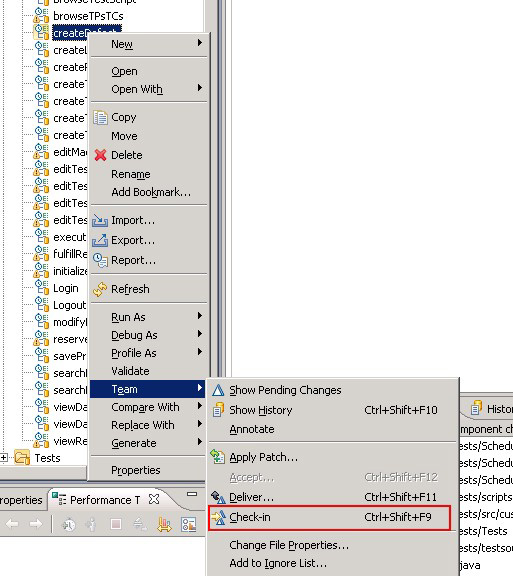Click the Deliver icon in submenu

coord(218,497)
